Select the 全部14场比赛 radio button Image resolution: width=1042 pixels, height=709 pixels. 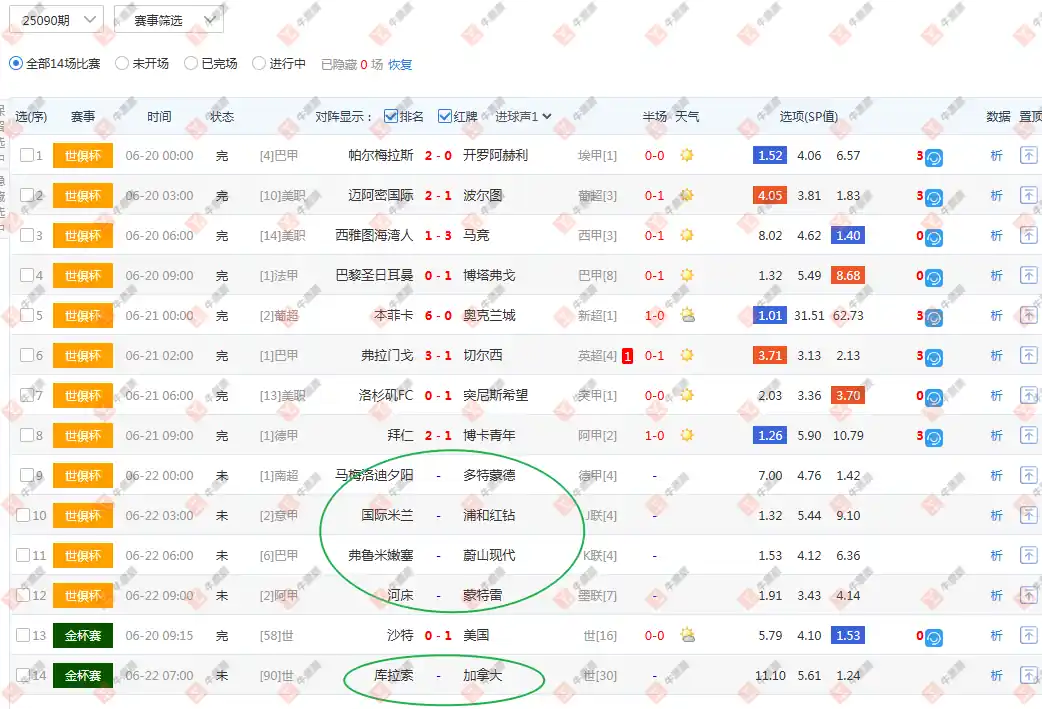coord(16,64)
